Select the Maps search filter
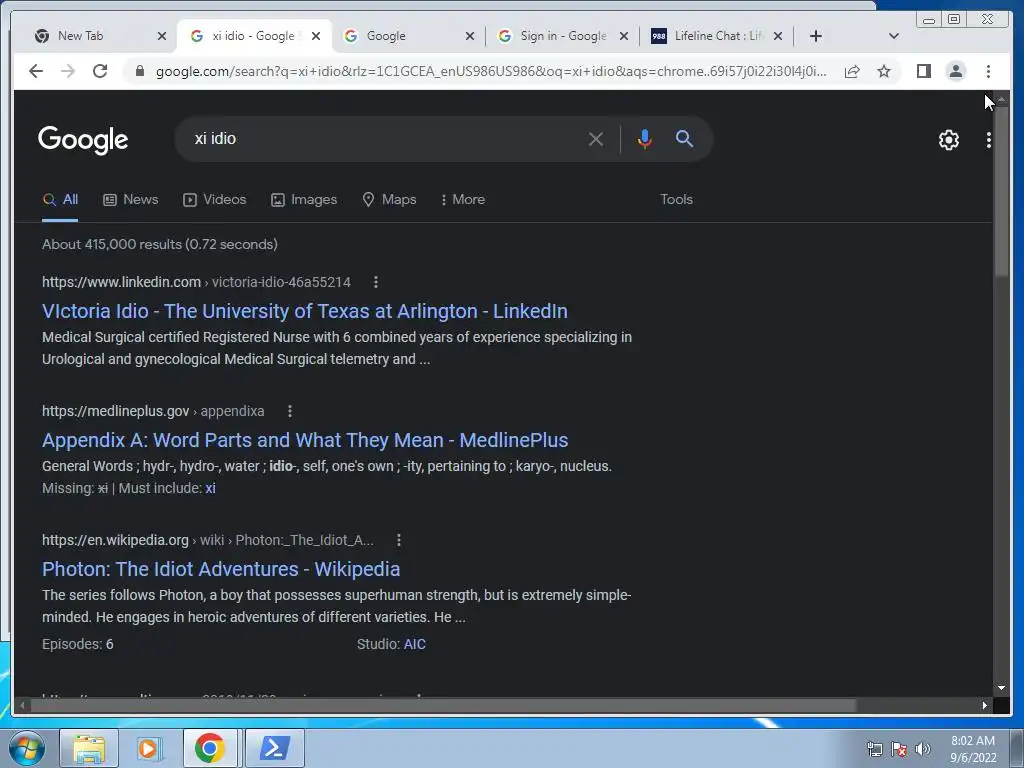The image size is (1024, 768). point(389,199)
